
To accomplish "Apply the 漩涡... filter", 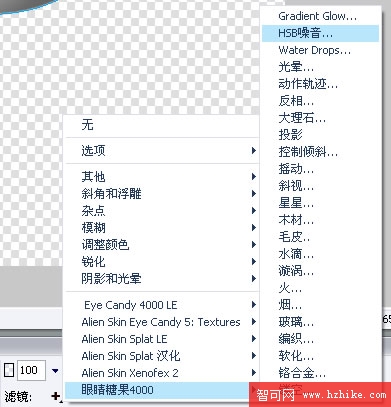I will [320, 271].
